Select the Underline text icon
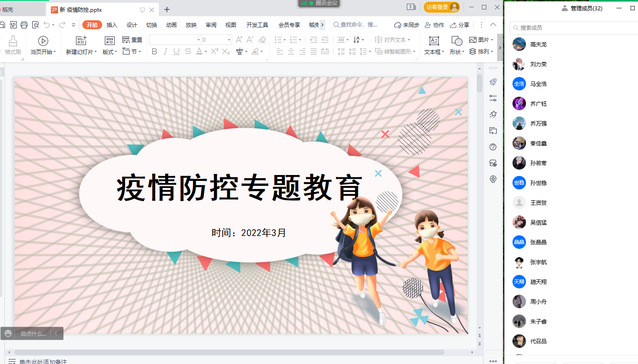 [x=176, y=52]
